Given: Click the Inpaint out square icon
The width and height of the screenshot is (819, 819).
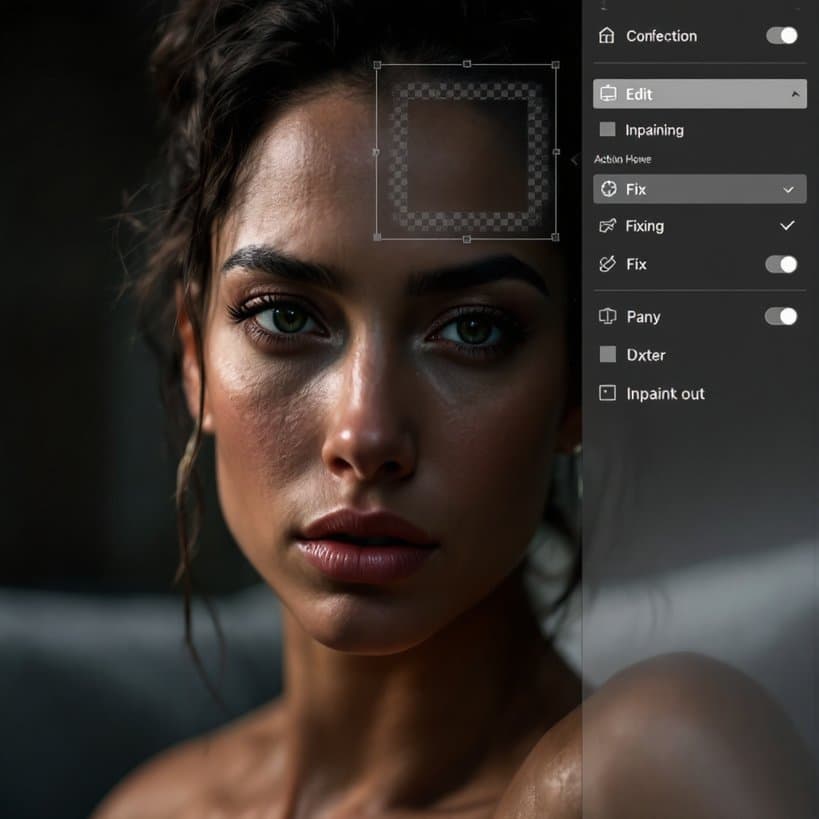Looking at the screenshot, I should click(607, 393).
